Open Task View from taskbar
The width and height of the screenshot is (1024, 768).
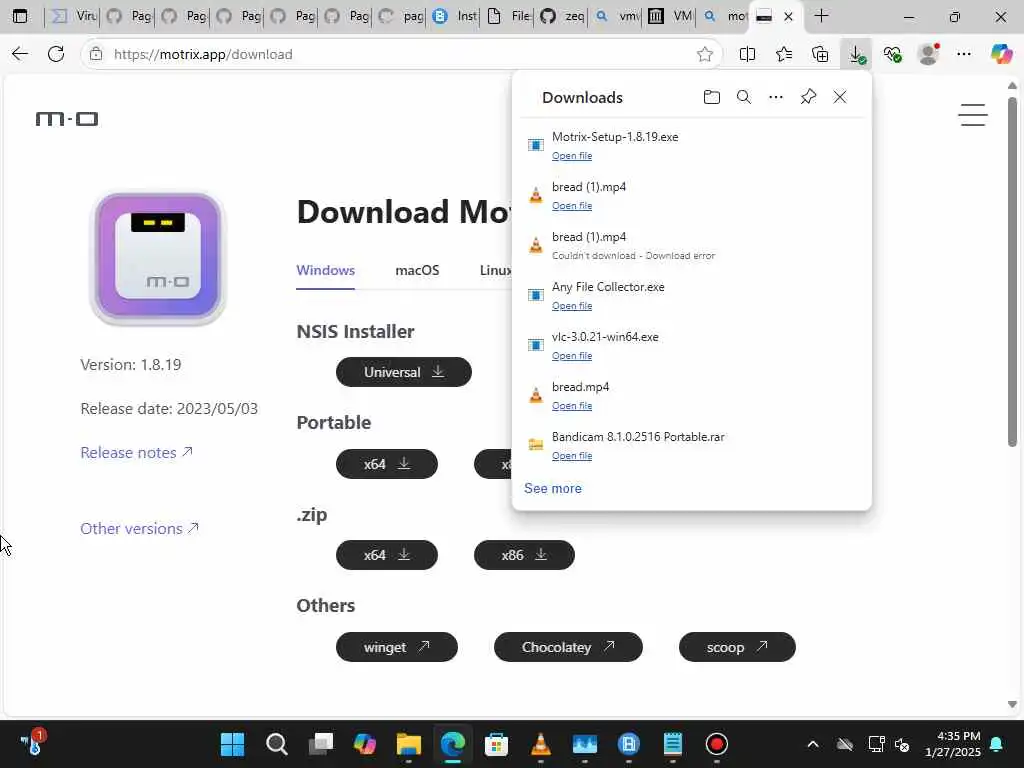(x=321, y=744)
